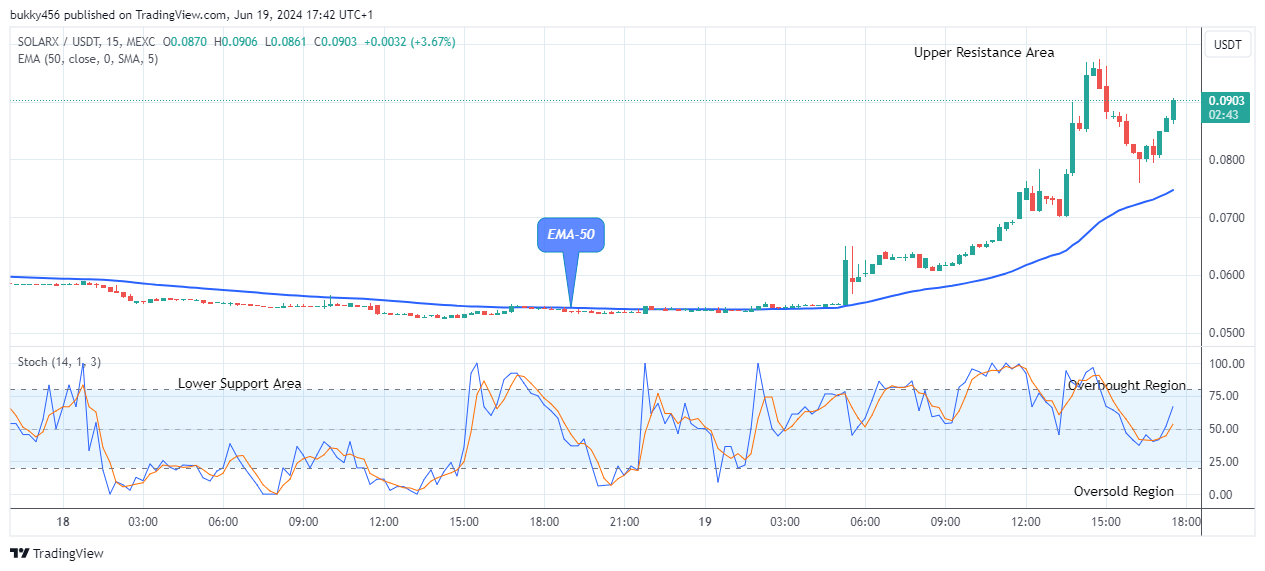The width and height of the screenshot is (1265, 571).
Task: Click the 100.00 stochastic axis label
Action: pyautogui.click(x=1226, y=364)
